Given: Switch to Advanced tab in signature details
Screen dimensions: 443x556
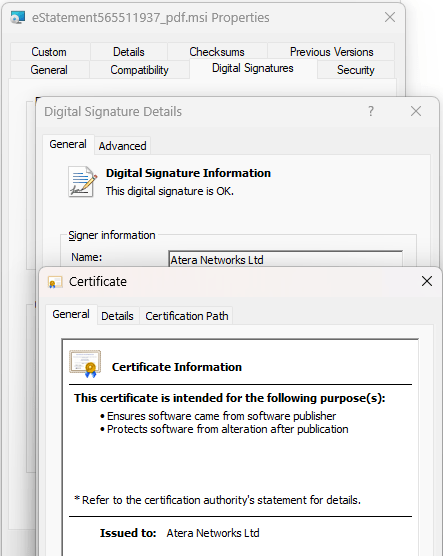Looking at the screenshot, I should 122,146.
